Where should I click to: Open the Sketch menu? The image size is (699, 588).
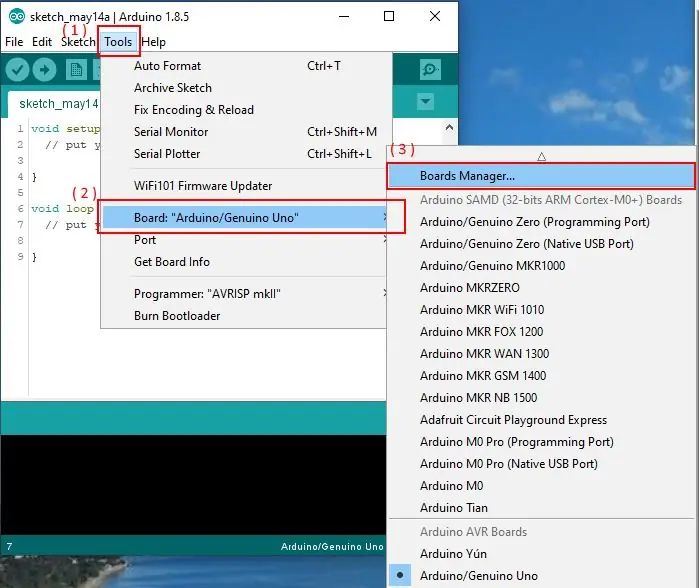(x=78, y=41)
